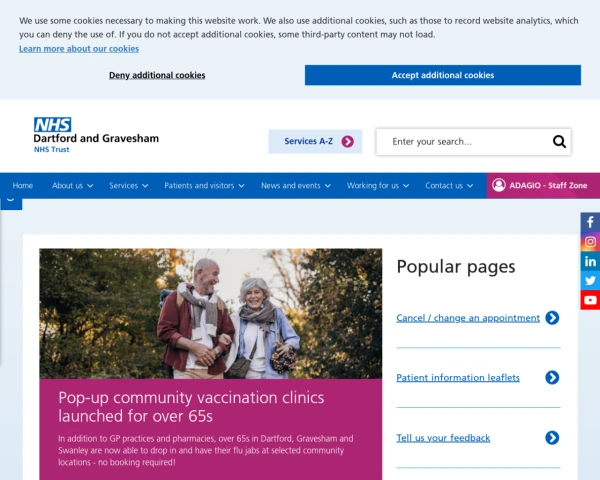Open the LinkedIn social icon

click(590, 261)
